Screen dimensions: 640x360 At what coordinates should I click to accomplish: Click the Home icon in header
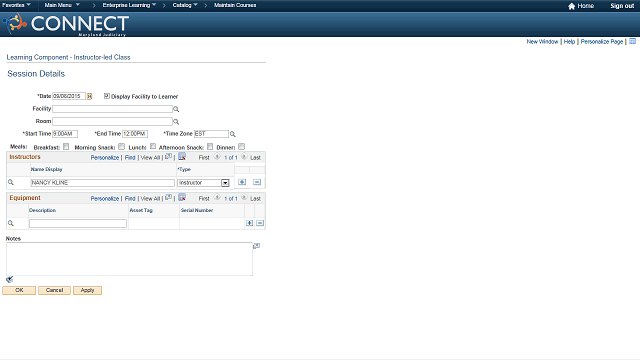(x=571, y=6)
